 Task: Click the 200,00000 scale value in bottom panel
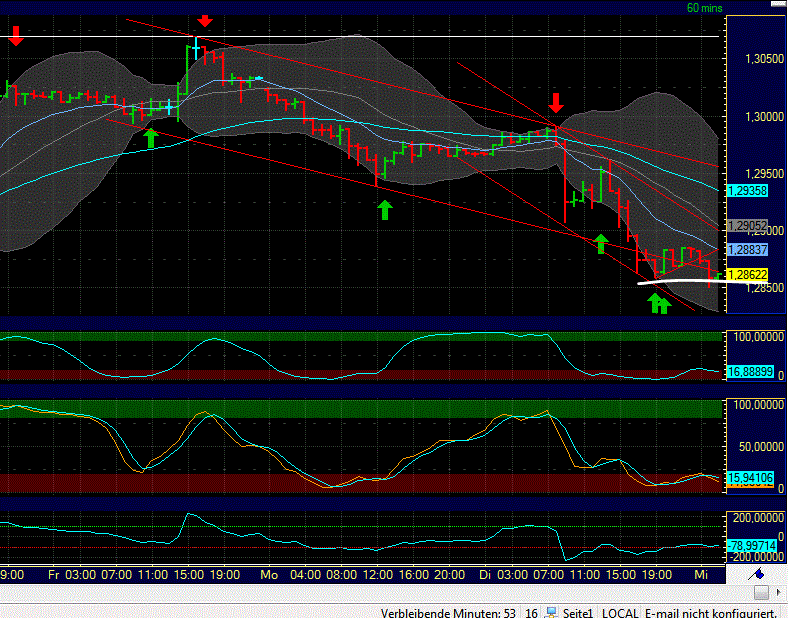click(758, 518)
